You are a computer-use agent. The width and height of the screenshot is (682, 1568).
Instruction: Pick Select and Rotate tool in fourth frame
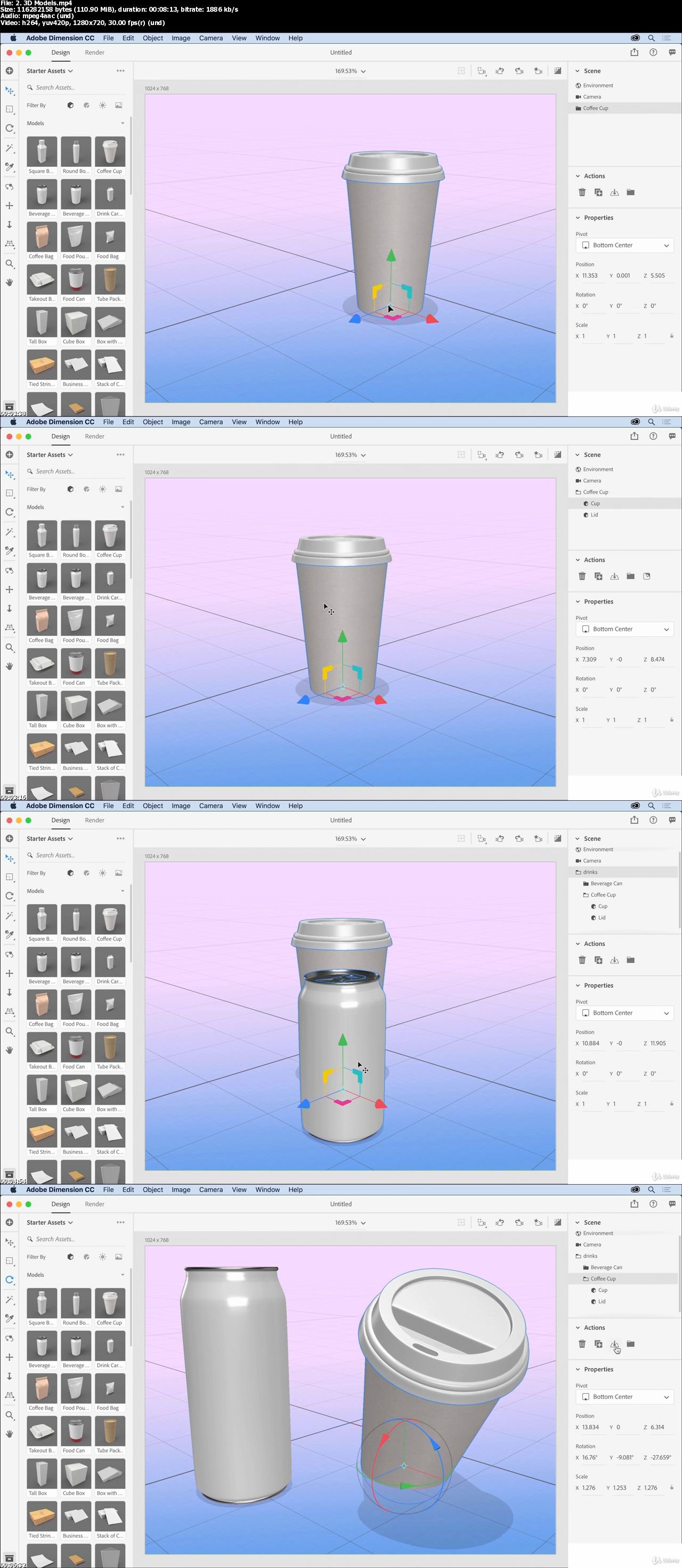tap(9, 1280)
